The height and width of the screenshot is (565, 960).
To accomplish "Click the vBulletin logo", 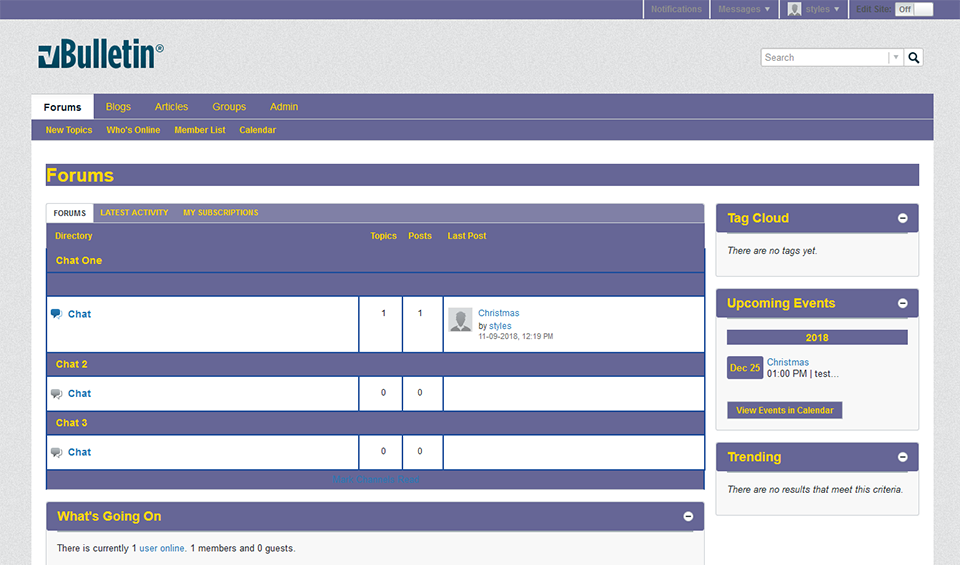I will tap(100, 54).
